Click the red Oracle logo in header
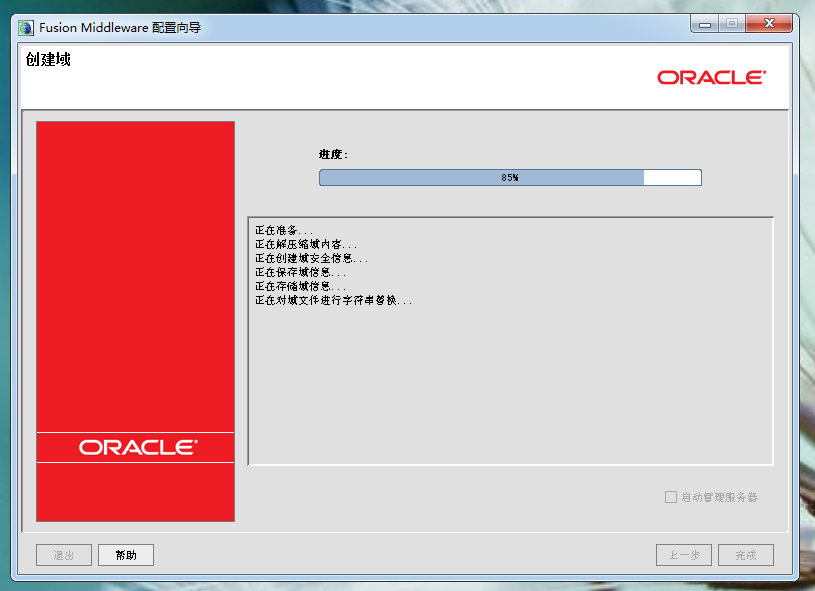This screenshot has height=591, width=815. (712, 77)
